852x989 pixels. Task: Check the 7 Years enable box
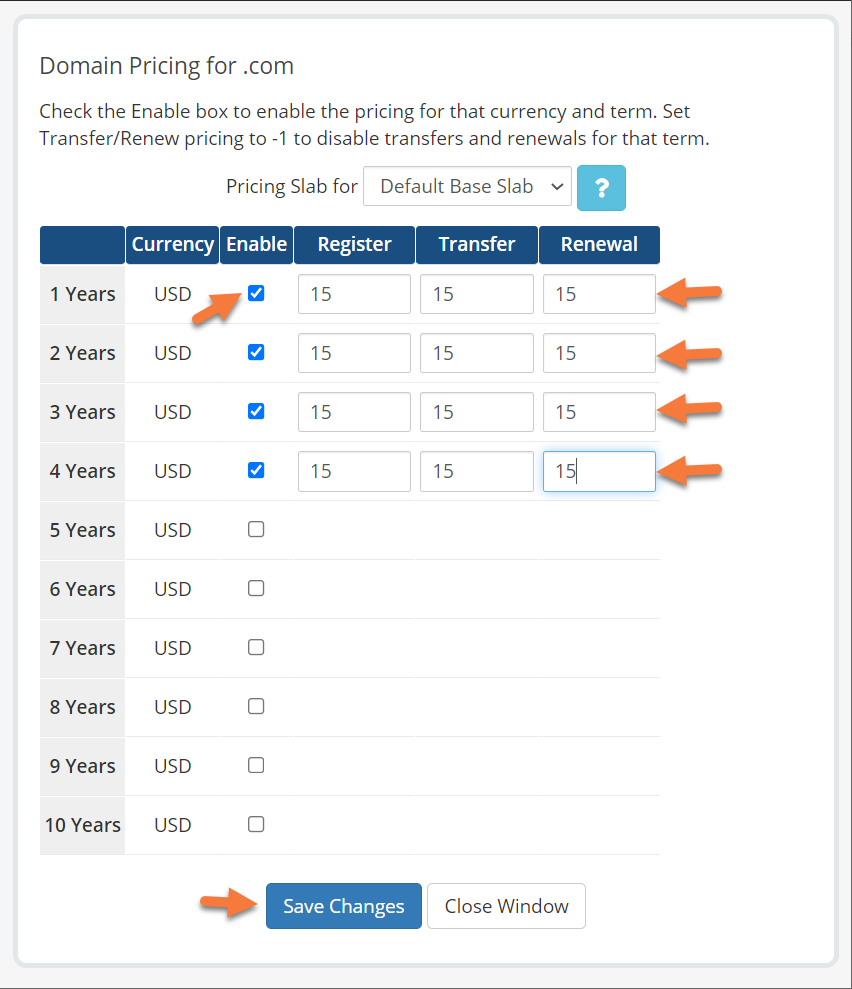coord(256,648)
